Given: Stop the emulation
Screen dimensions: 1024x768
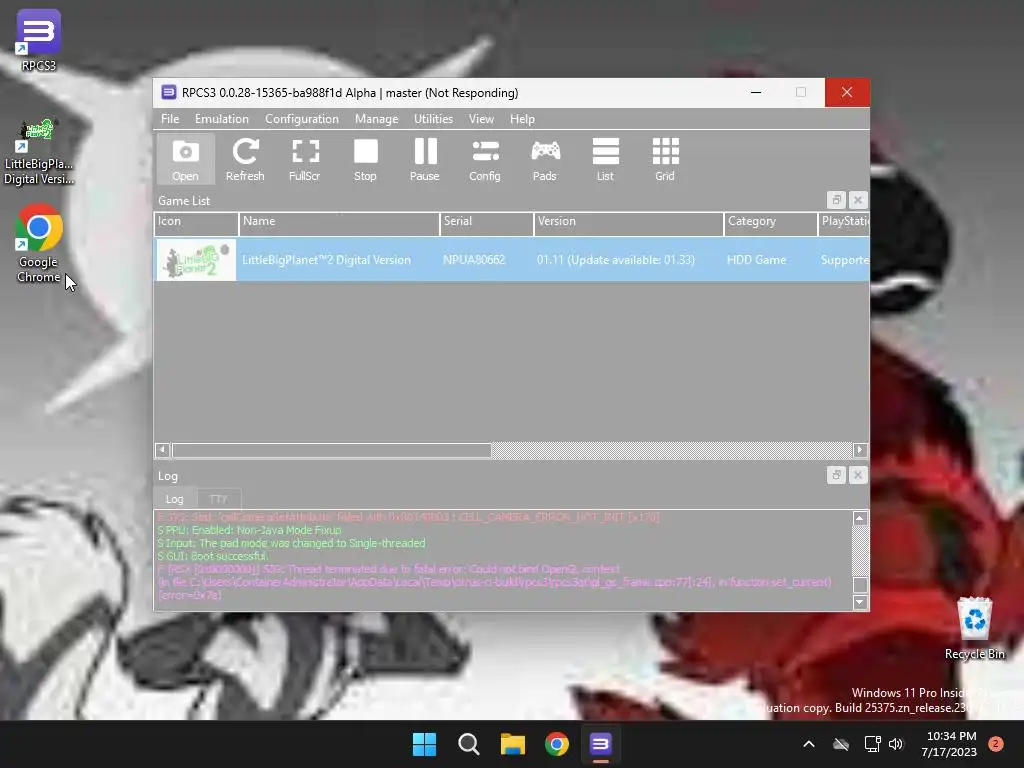Looking at the screenshot, I should (365, 160).
